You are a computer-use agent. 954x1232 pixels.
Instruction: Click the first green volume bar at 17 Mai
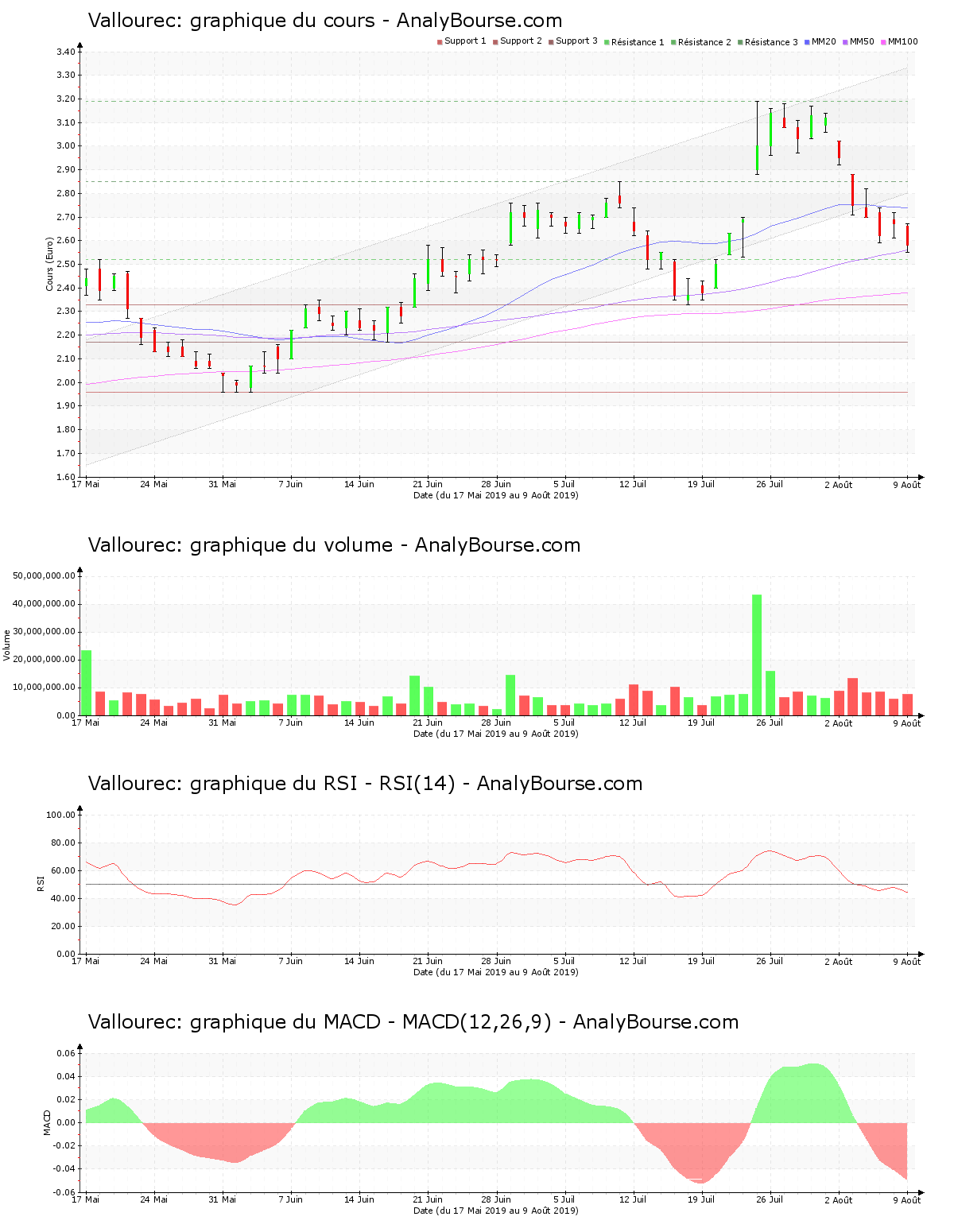tap(86, 683)
